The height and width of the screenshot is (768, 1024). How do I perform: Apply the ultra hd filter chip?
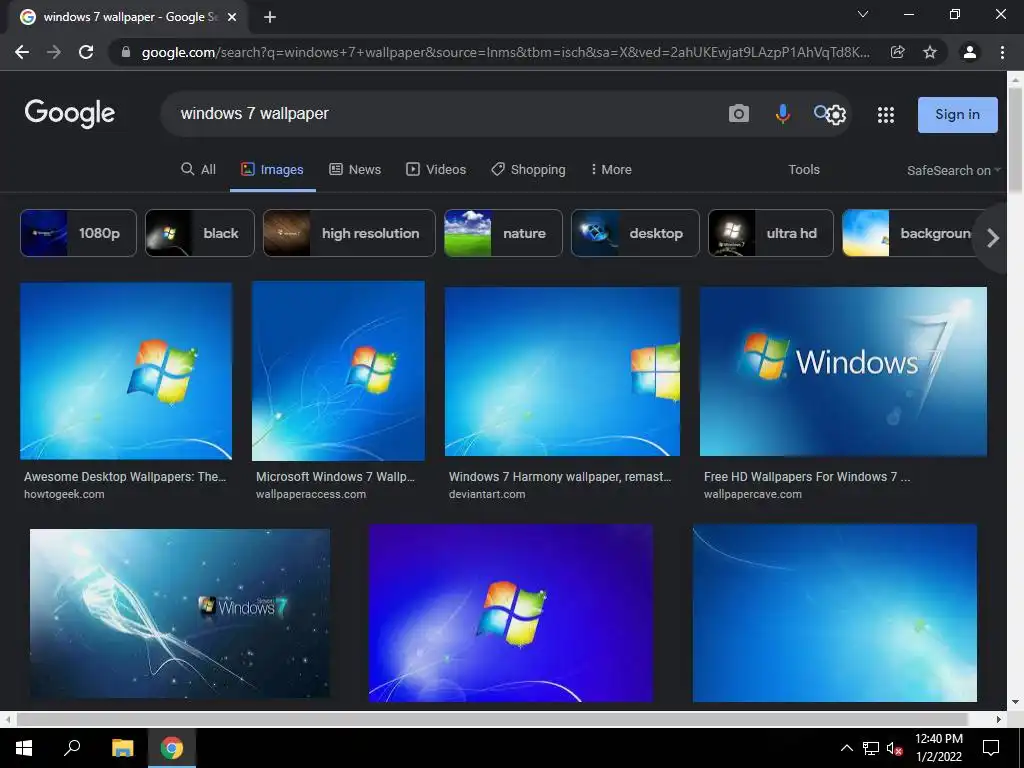[x=771, y=233]
